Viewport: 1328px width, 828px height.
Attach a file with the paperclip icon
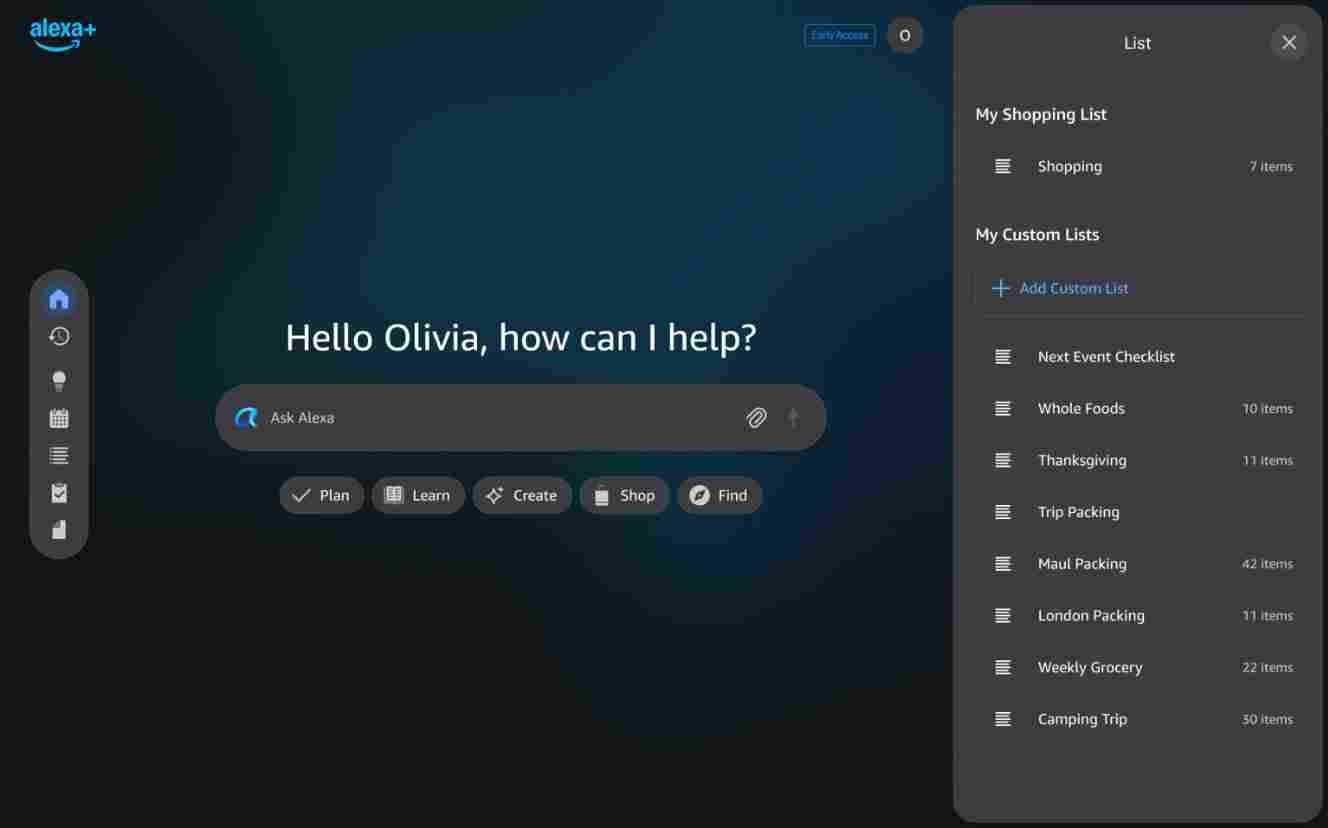757,418
